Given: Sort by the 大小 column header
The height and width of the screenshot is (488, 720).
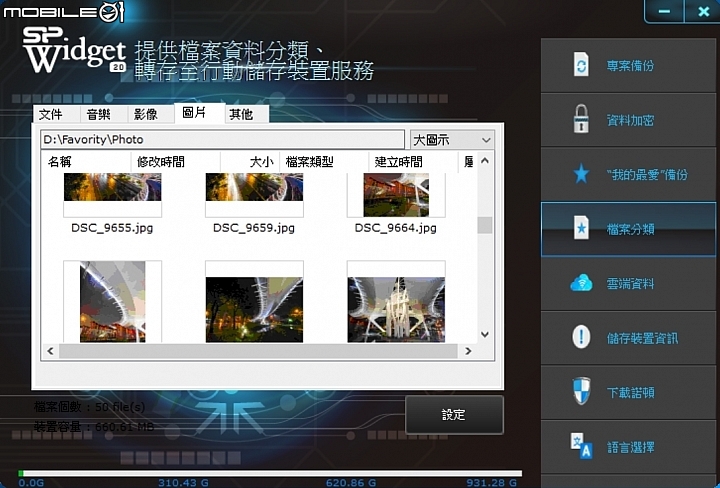Looking at the screenshot, I should (250, 162).
